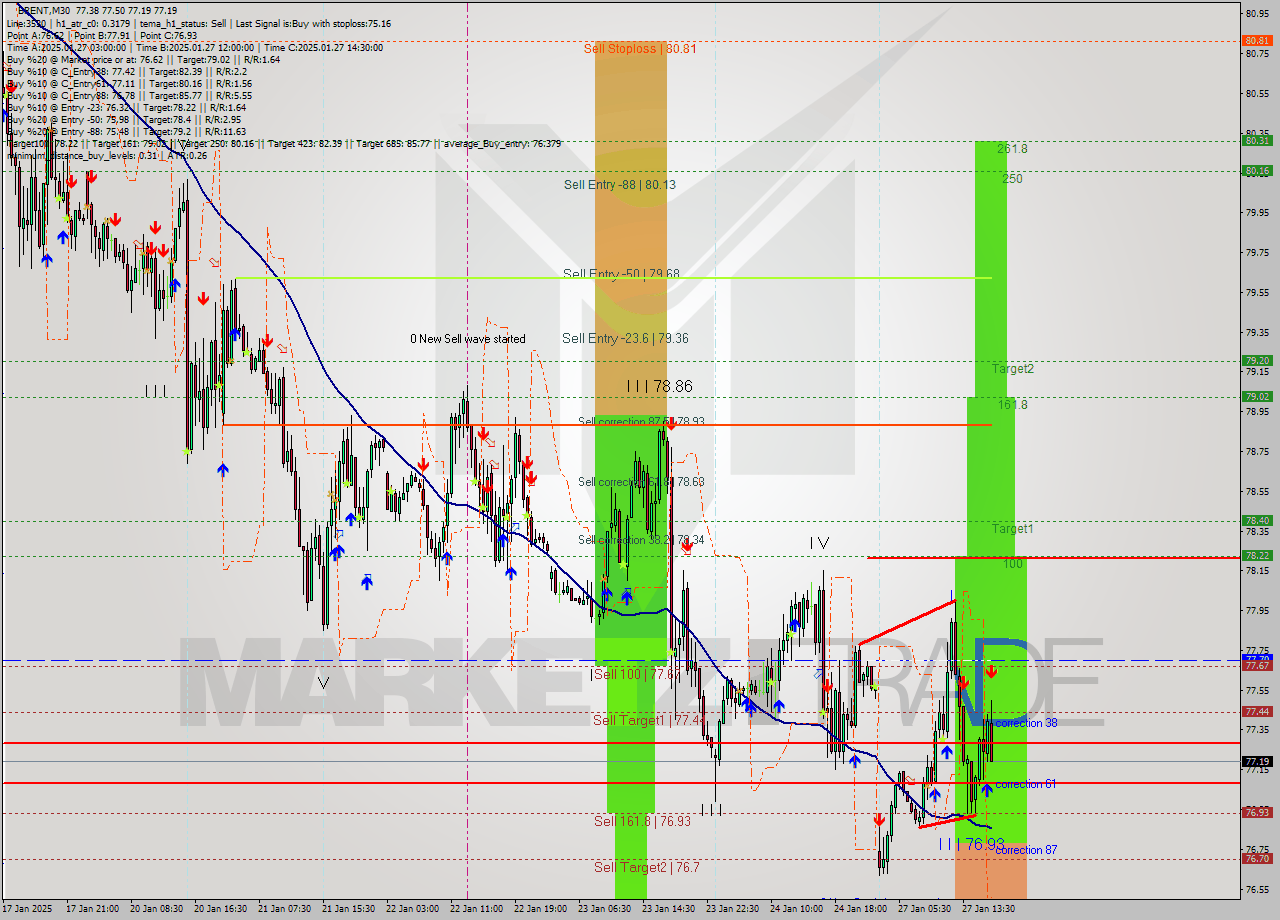Click the blue 'correction 87' label

click(x=1026, y=849)
